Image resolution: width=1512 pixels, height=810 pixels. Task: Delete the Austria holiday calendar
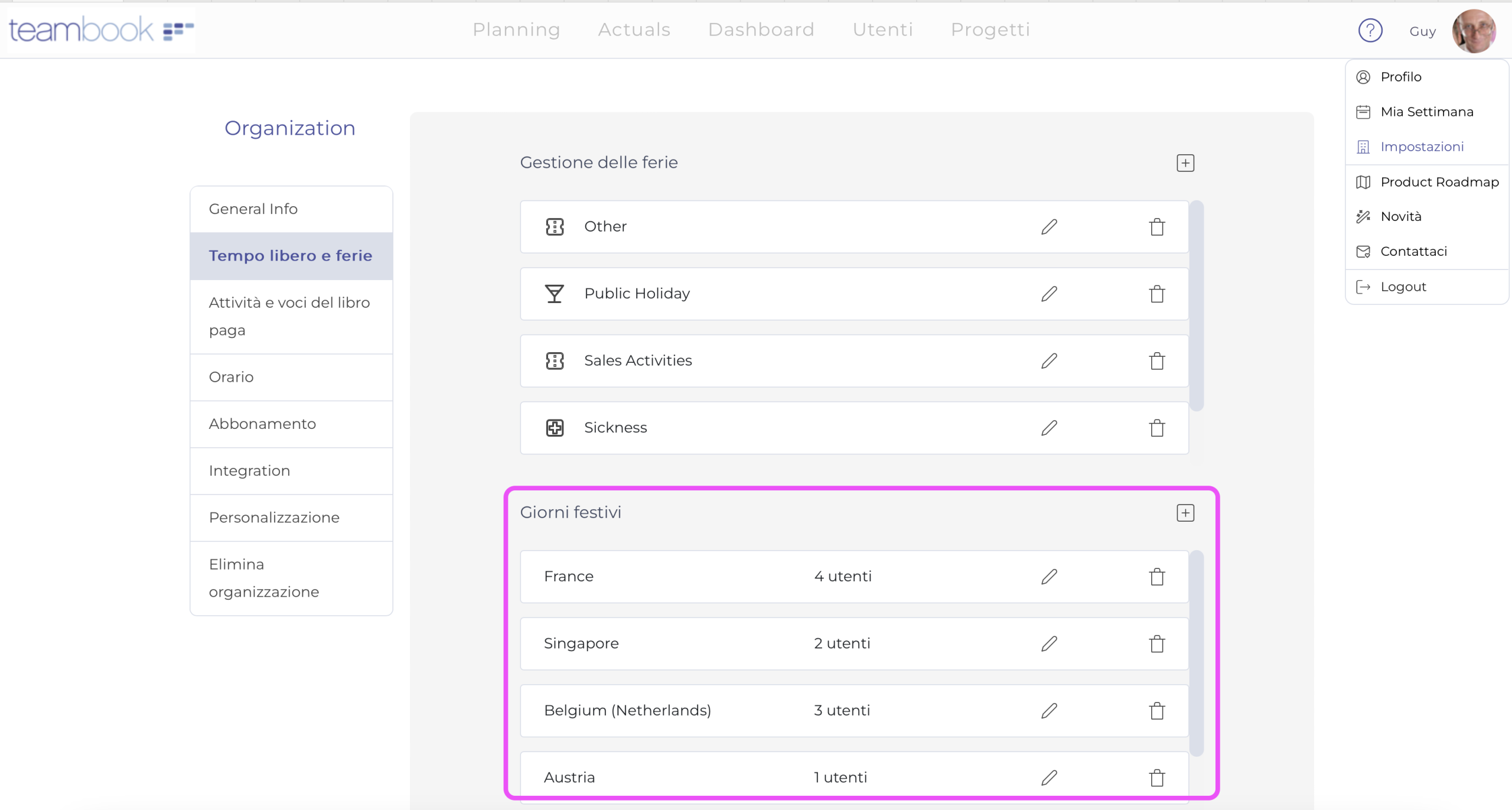click(x=1156, y=778)
